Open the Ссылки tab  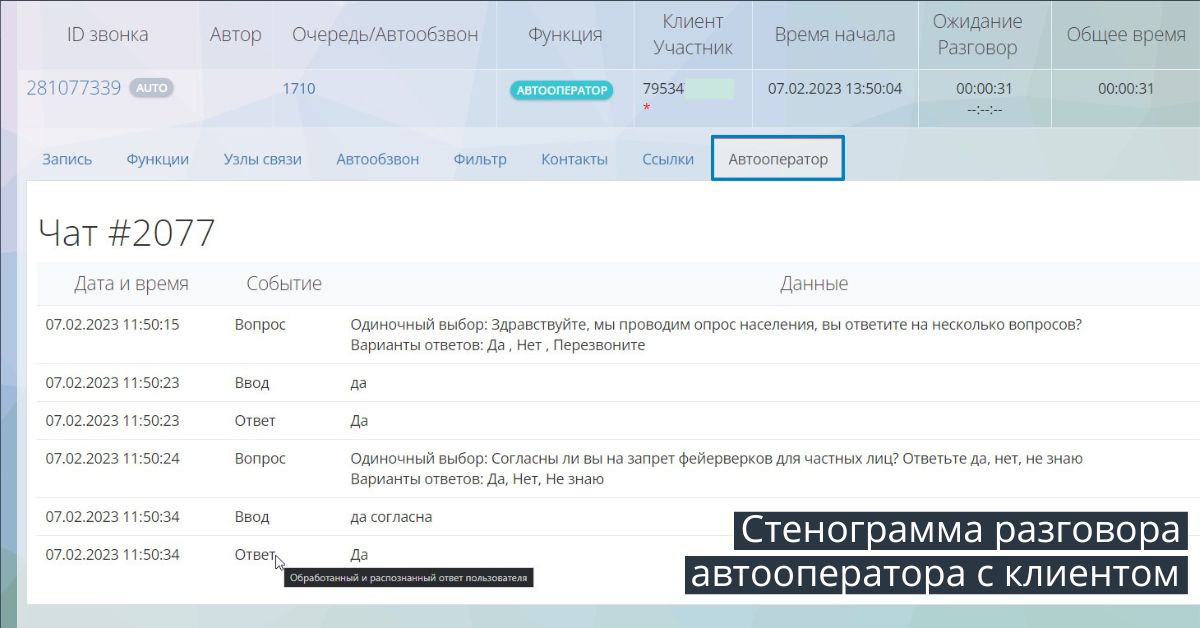click(x=668, y=159)
